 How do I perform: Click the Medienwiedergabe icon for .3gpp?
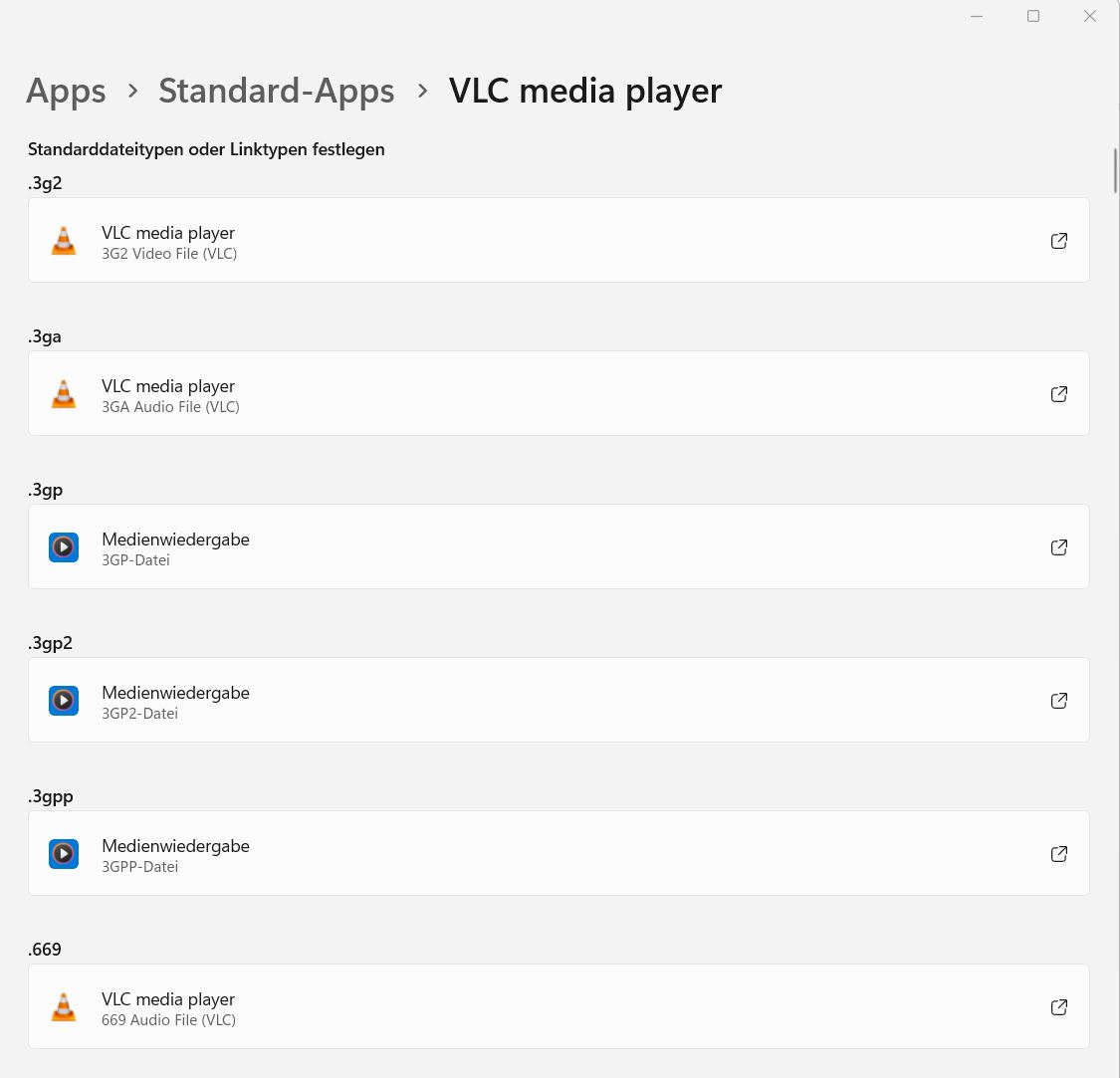coord(64,854)
